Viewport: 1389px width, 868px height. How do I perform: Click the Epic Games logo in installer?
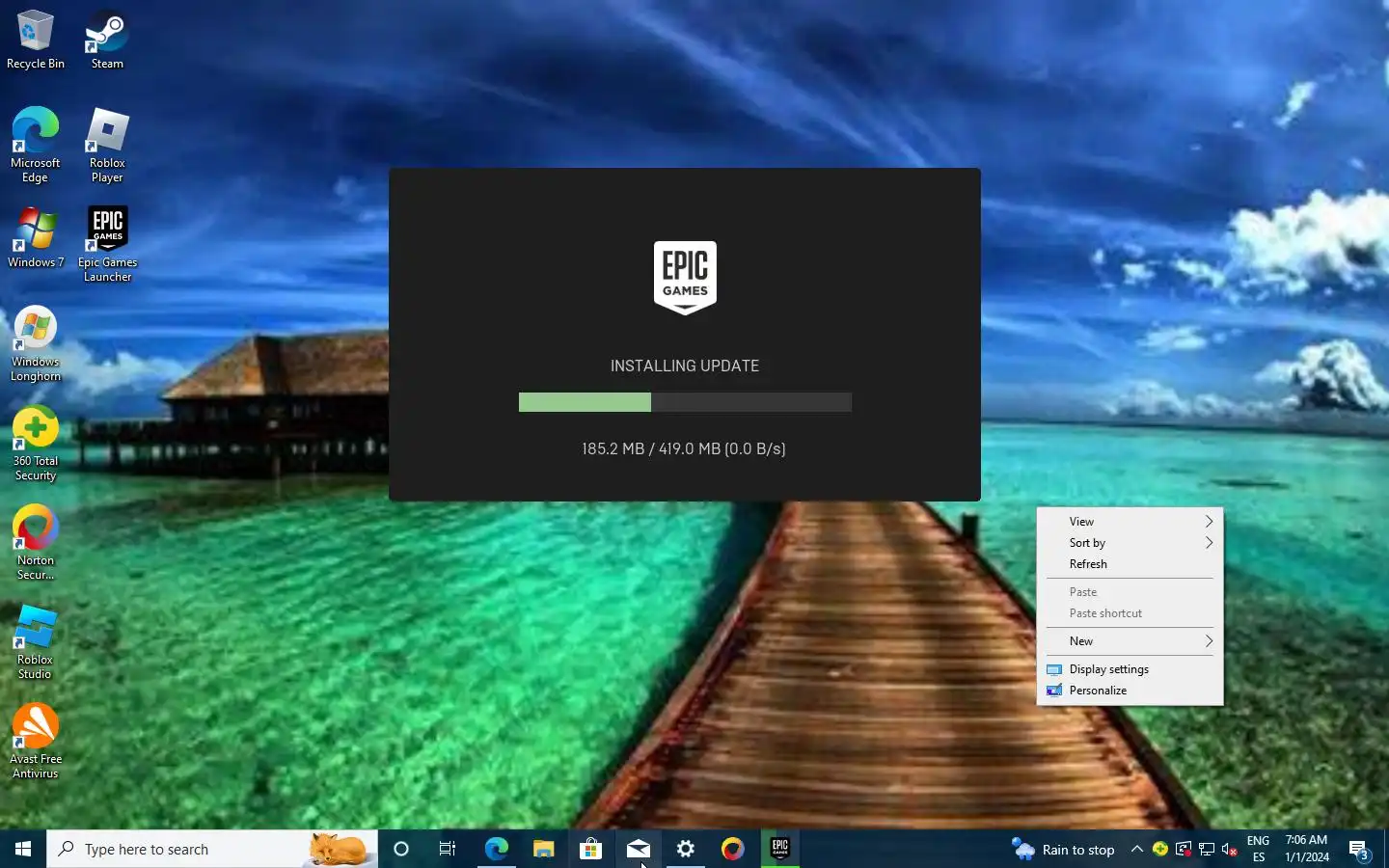click(x=685, y=278)
